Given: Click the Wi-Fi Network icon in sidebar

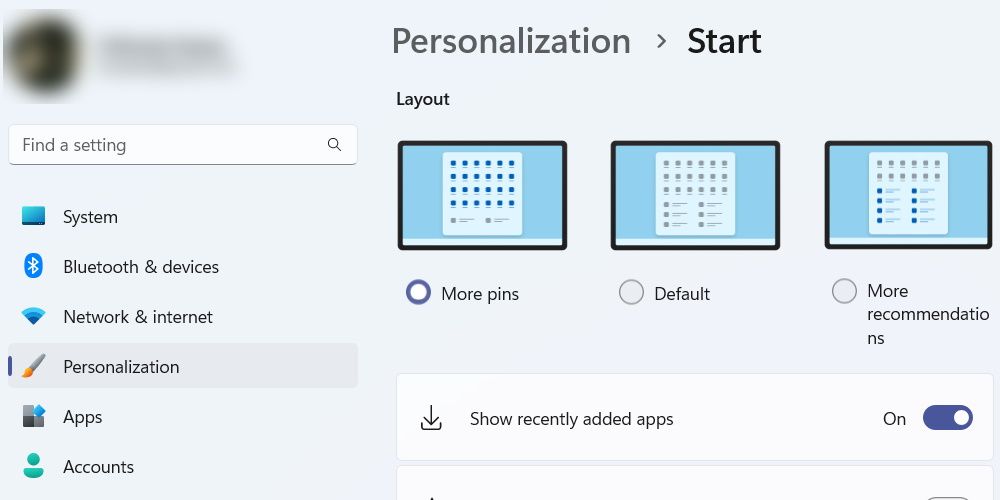Looking at the screenshot, I should (x=33, y=316).
